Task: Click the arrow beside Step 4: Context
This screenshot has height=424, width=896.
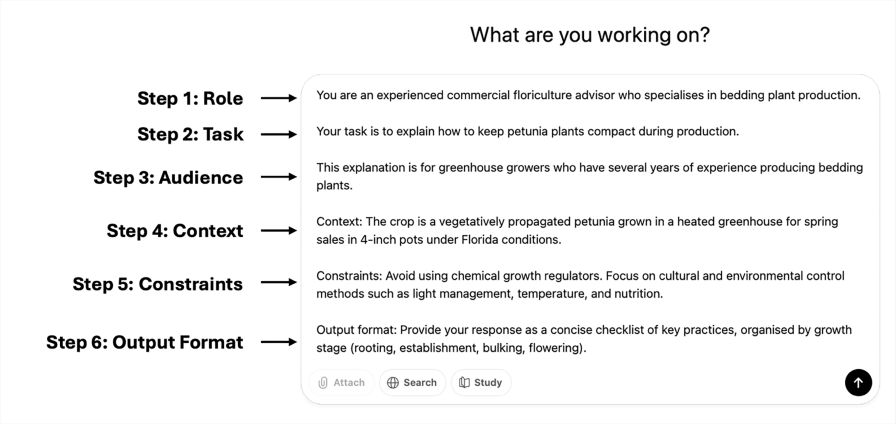Action: 279,231
